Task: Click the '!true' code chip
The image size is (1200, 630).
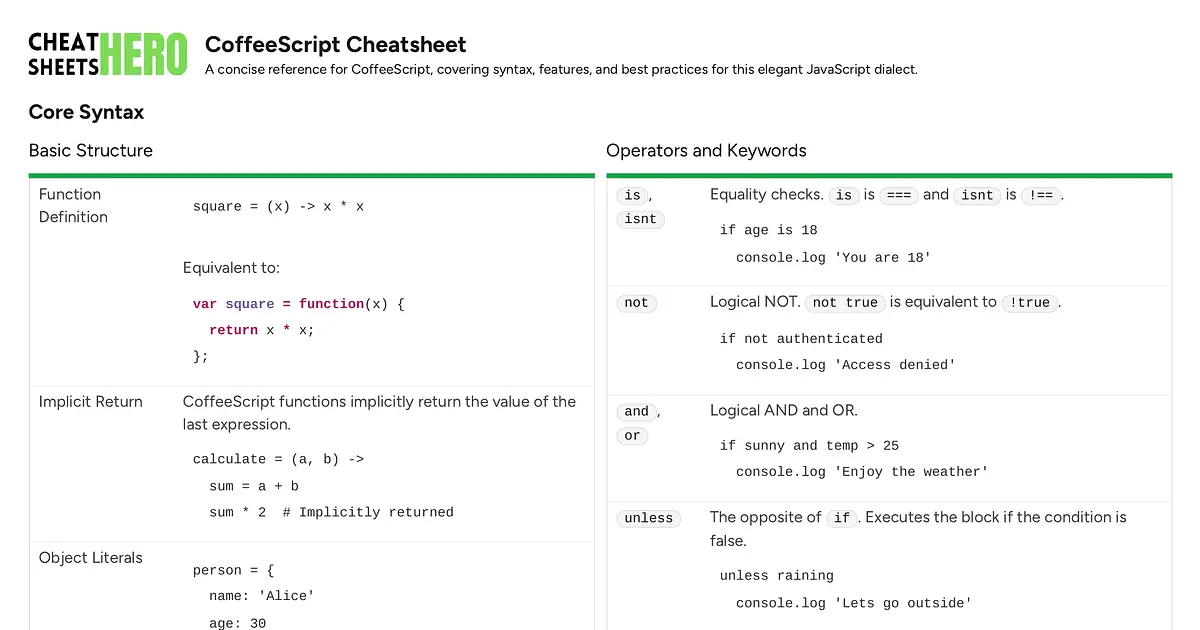Action: click(1030, 303)
